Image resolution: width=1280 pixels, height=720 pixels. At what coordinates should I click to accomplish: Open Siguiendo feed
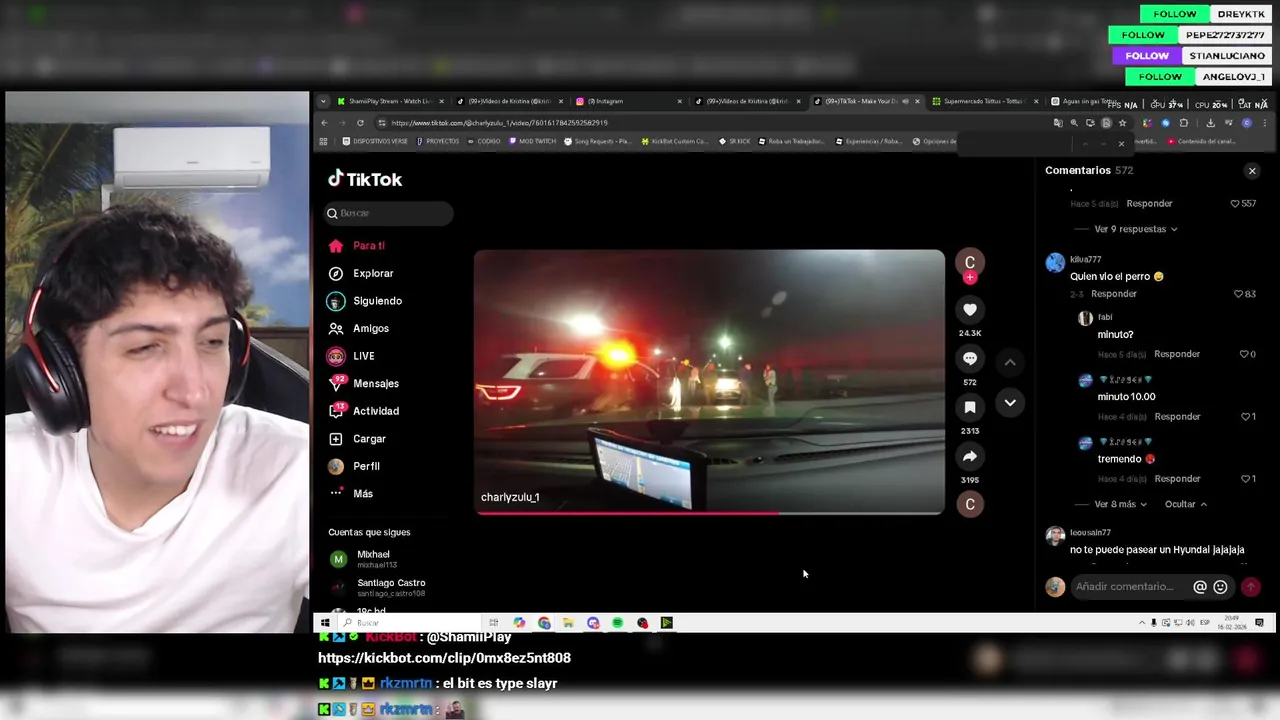click(x=365, y=301)
